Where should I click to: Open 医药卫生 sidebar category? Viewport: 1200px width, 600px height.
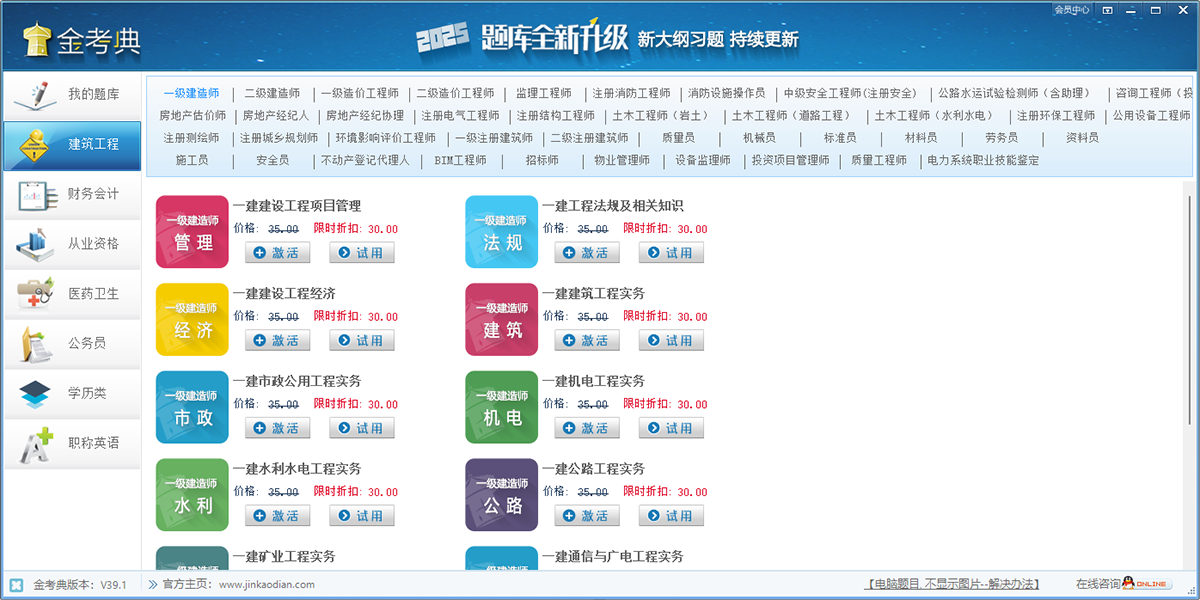click(72, 294)
